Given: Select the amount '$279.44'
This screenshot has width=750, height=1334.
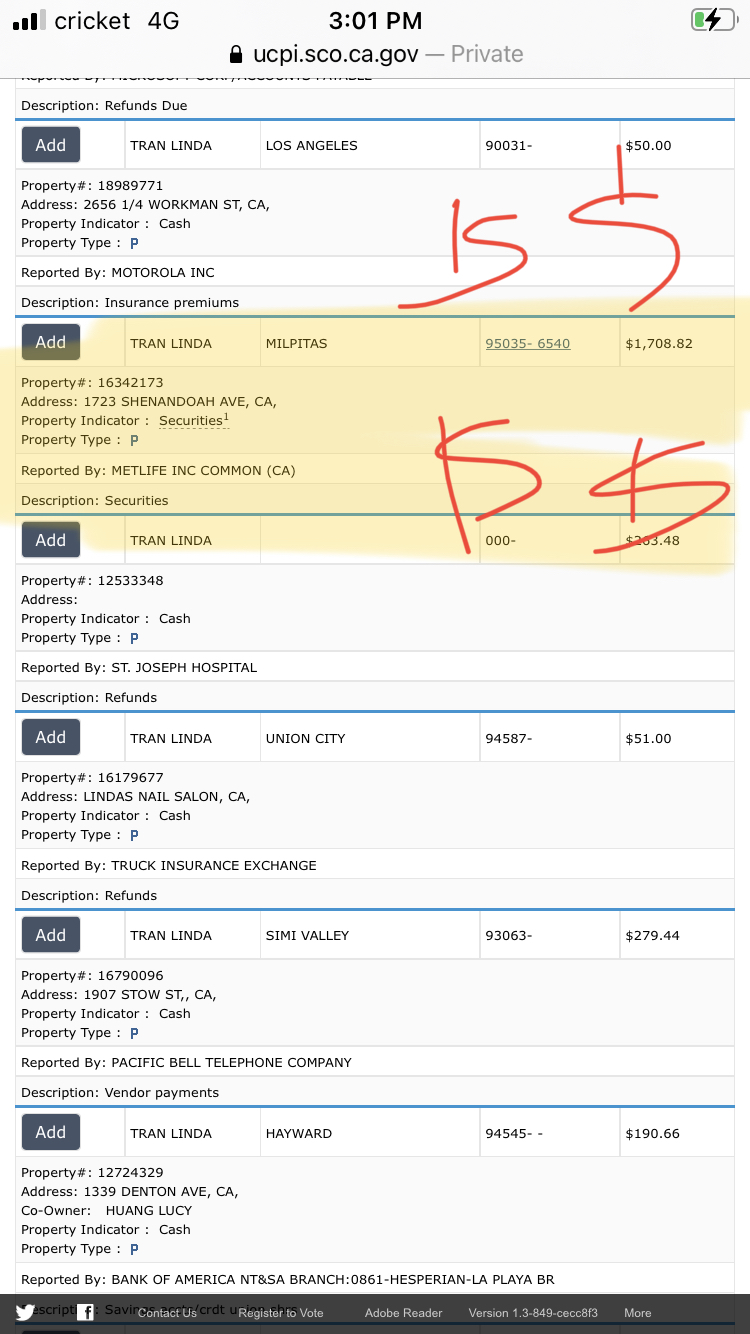Looking at the screenshot, I should (x=652, y=935).
